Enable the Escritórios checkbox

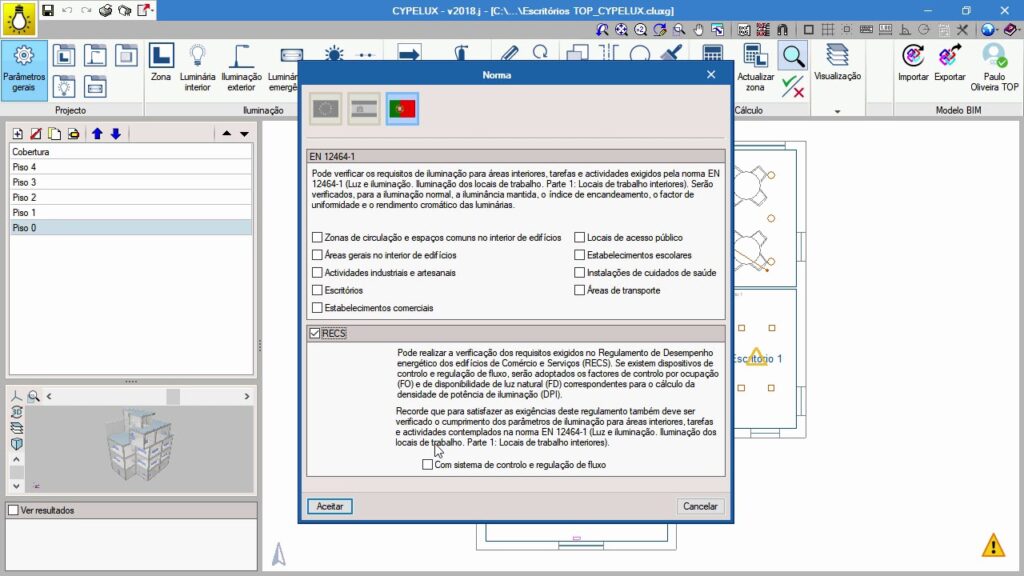pyautogui.click(x=317, y=290)
